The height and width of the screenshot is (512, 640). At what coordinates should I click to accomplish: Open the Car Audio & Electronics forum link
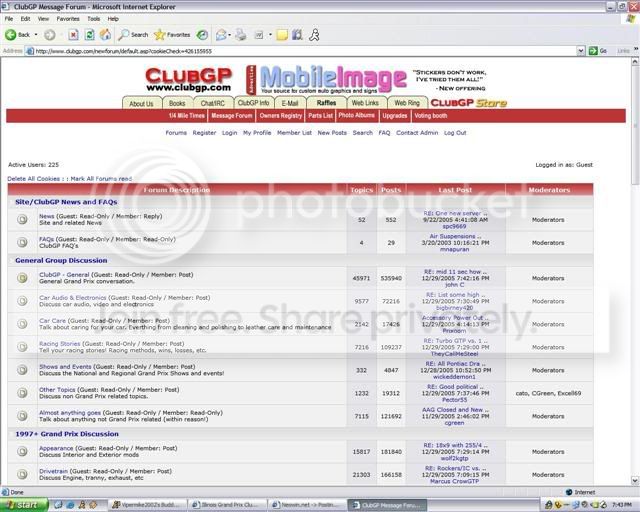tap(73, 298)
